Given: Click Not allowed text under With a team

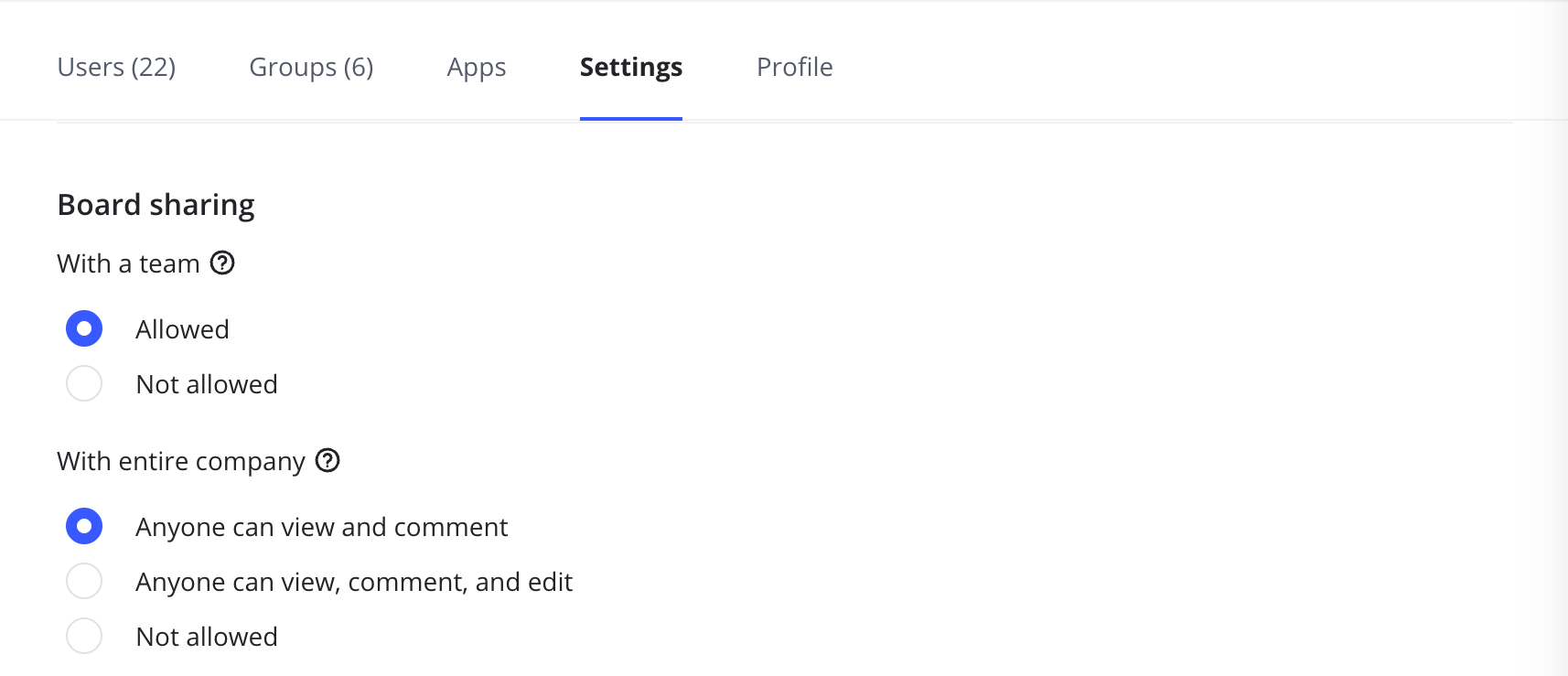Looking at the screenshot, I should 206,384.
